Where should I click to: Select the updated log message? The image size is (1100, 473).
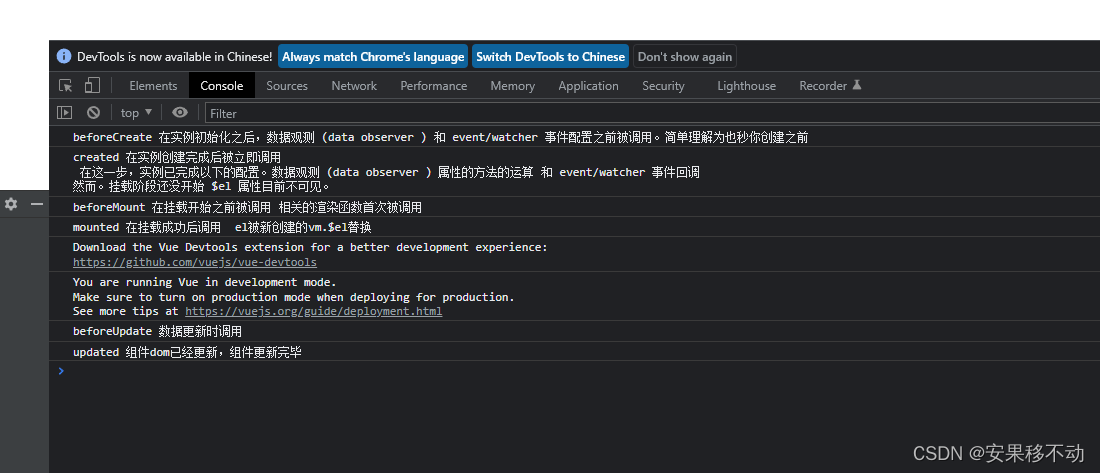click(x=187, y=352)
